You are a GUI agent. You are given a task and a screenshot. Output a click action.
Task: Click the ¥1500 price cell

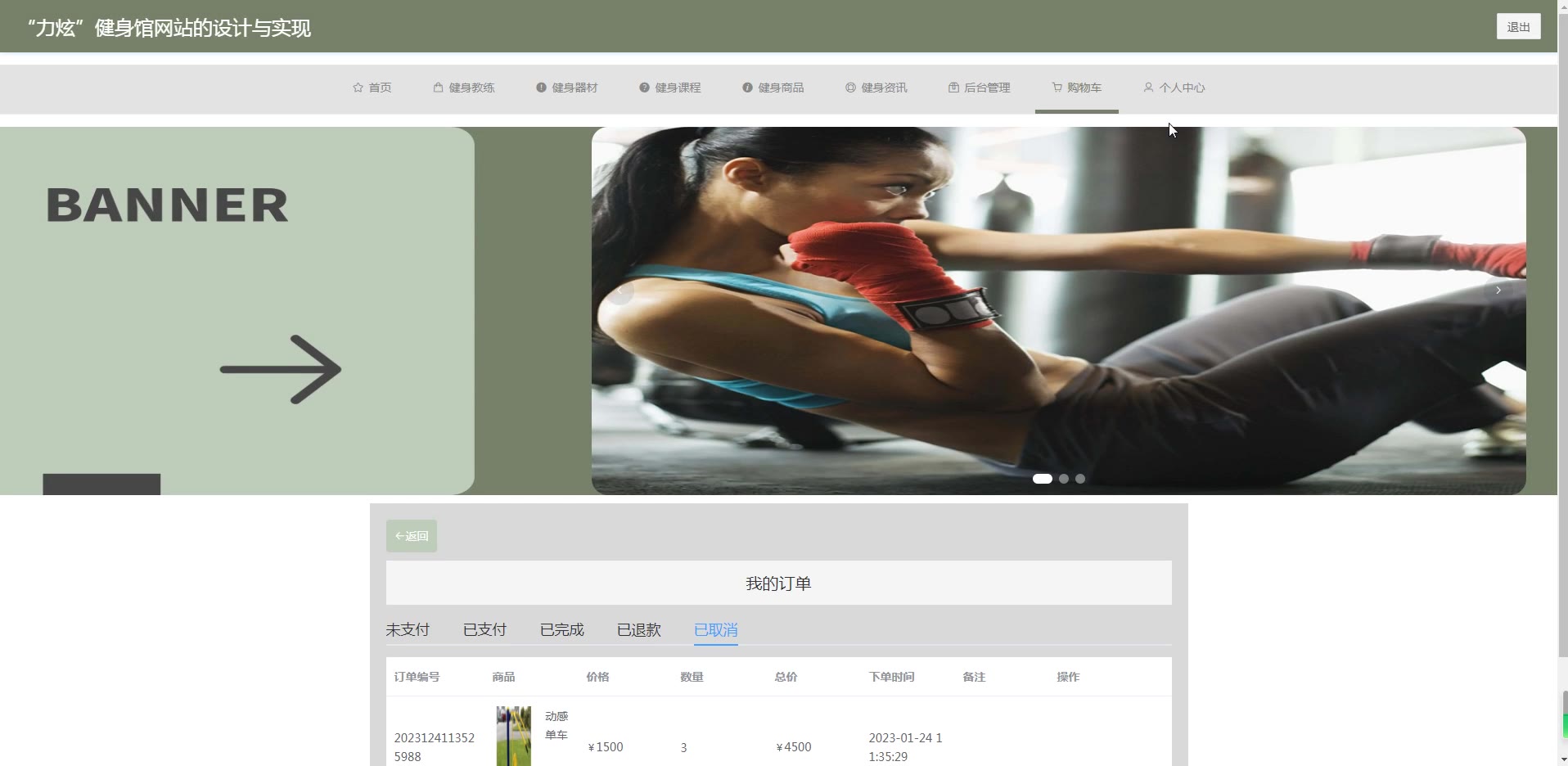tap(606, 747)
